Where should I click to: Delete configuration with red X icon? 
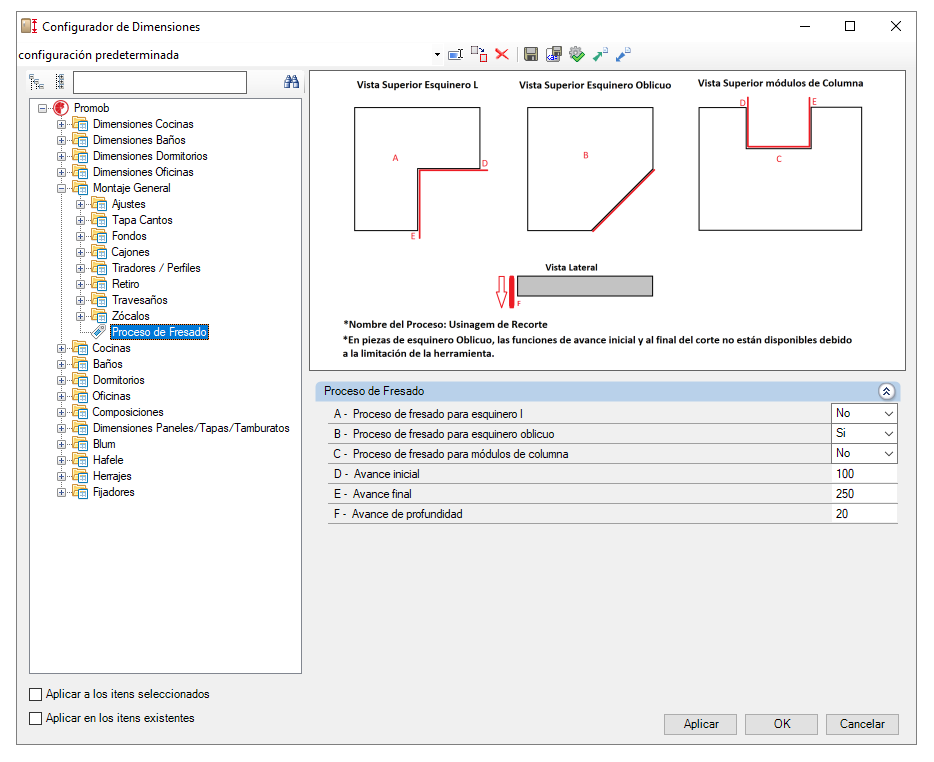pos(502,55)
